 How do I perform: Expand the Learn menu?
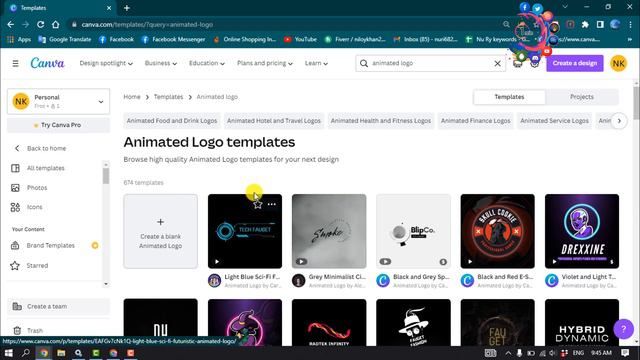pyautogui.click(x=316, y=63)
